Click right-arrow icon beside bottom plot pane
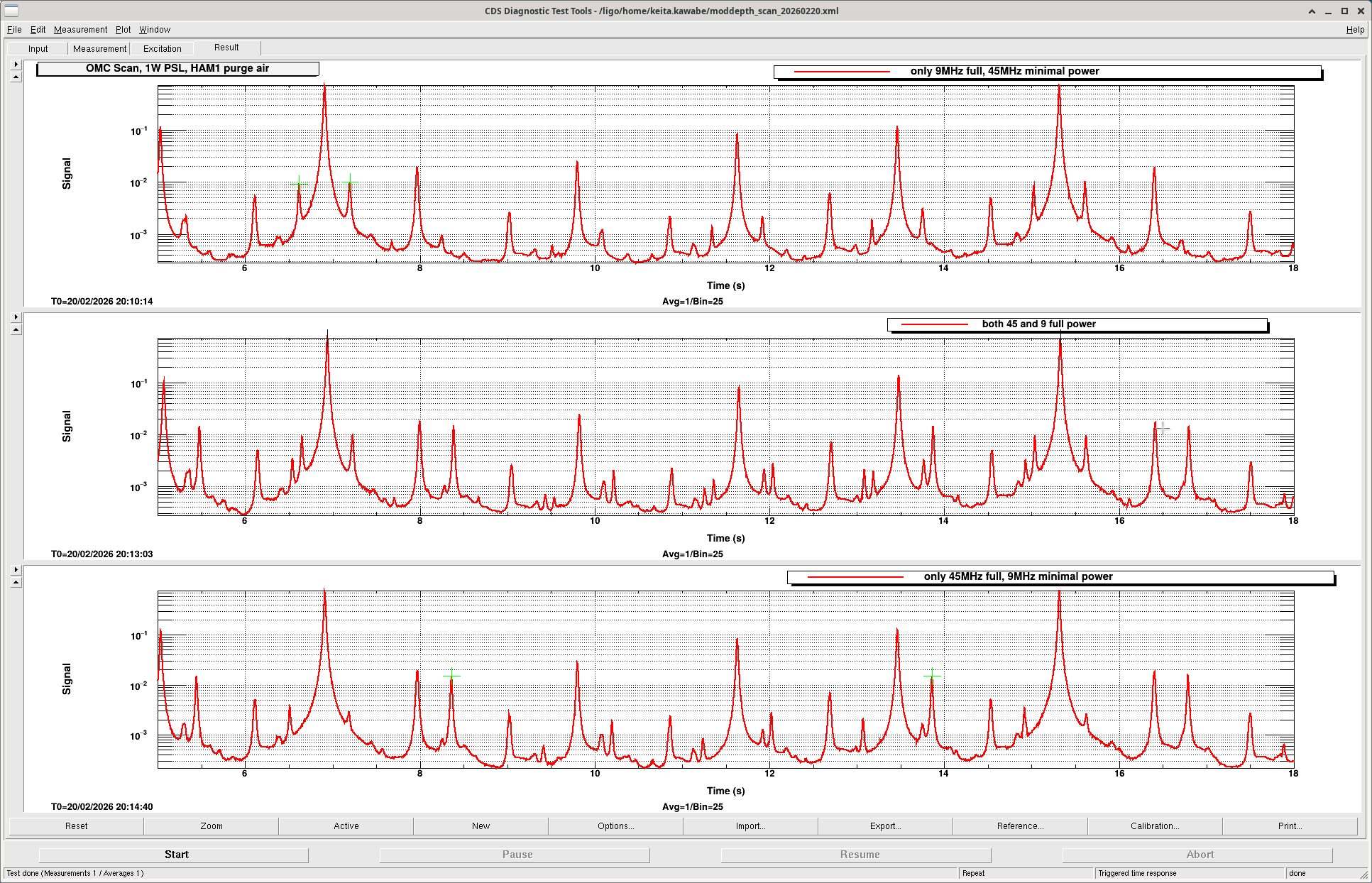Viewport: 1372px width, 883px height. pyautogui.click(x=16, y=570)
